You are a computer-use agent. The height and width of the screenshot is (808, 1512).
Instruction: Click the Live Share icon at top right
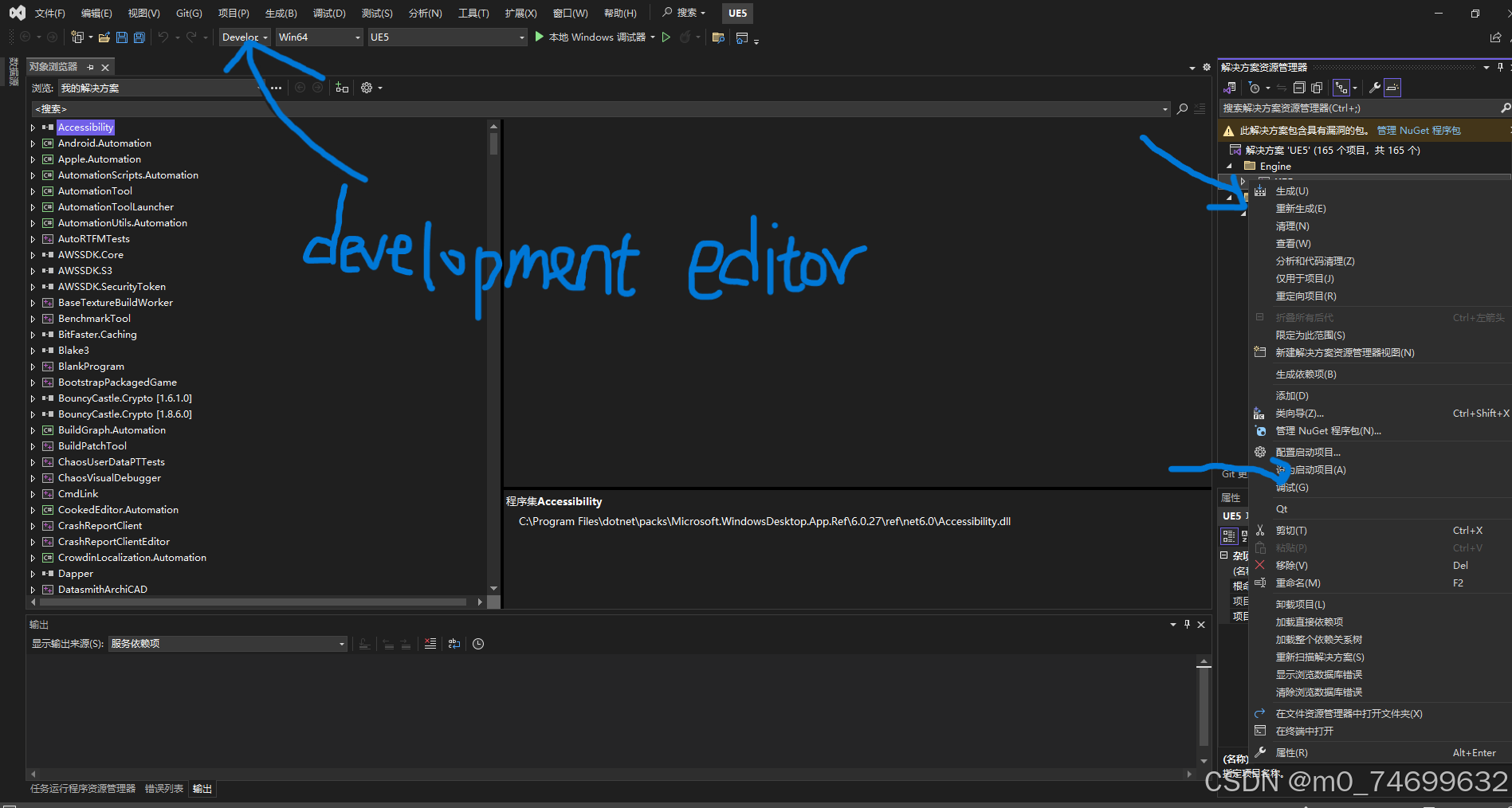click(1495, 37)
